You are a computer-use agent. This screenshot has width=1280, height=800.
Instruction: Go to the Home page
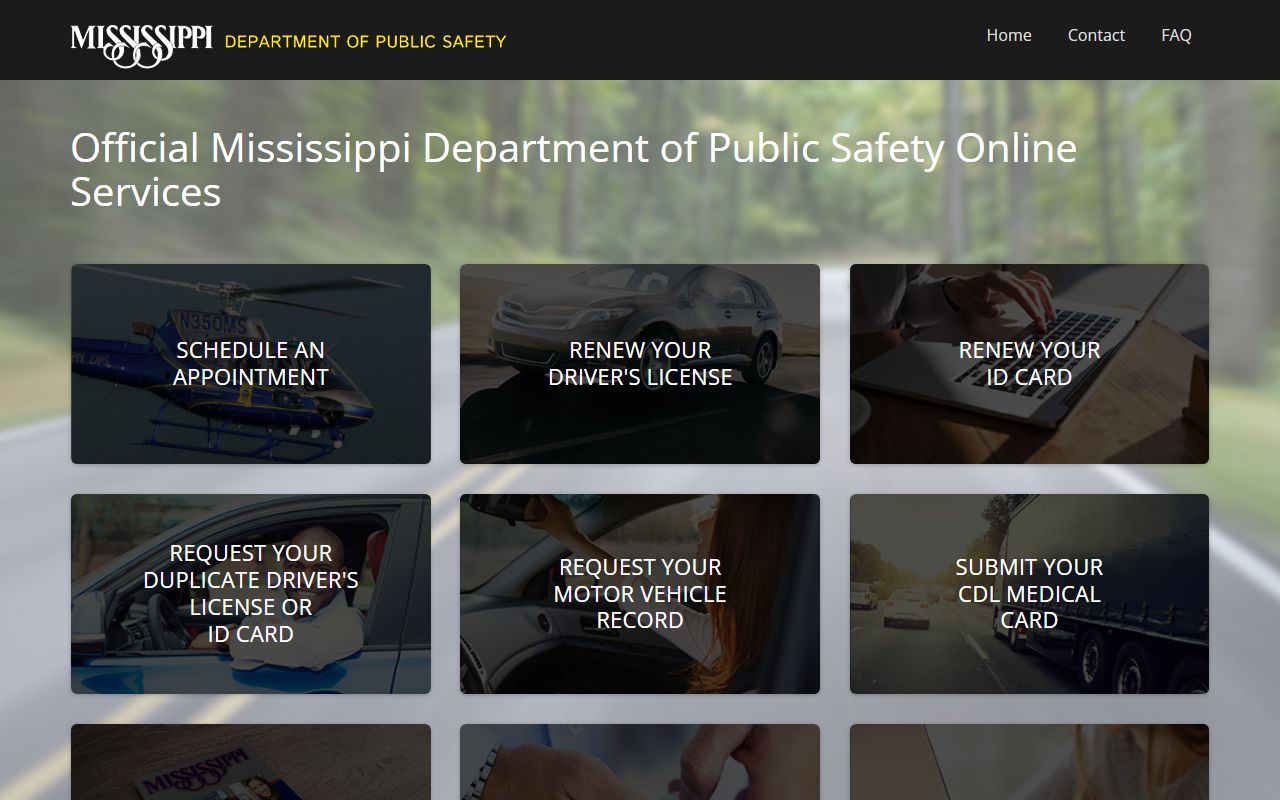click(x=1008, y=35)
